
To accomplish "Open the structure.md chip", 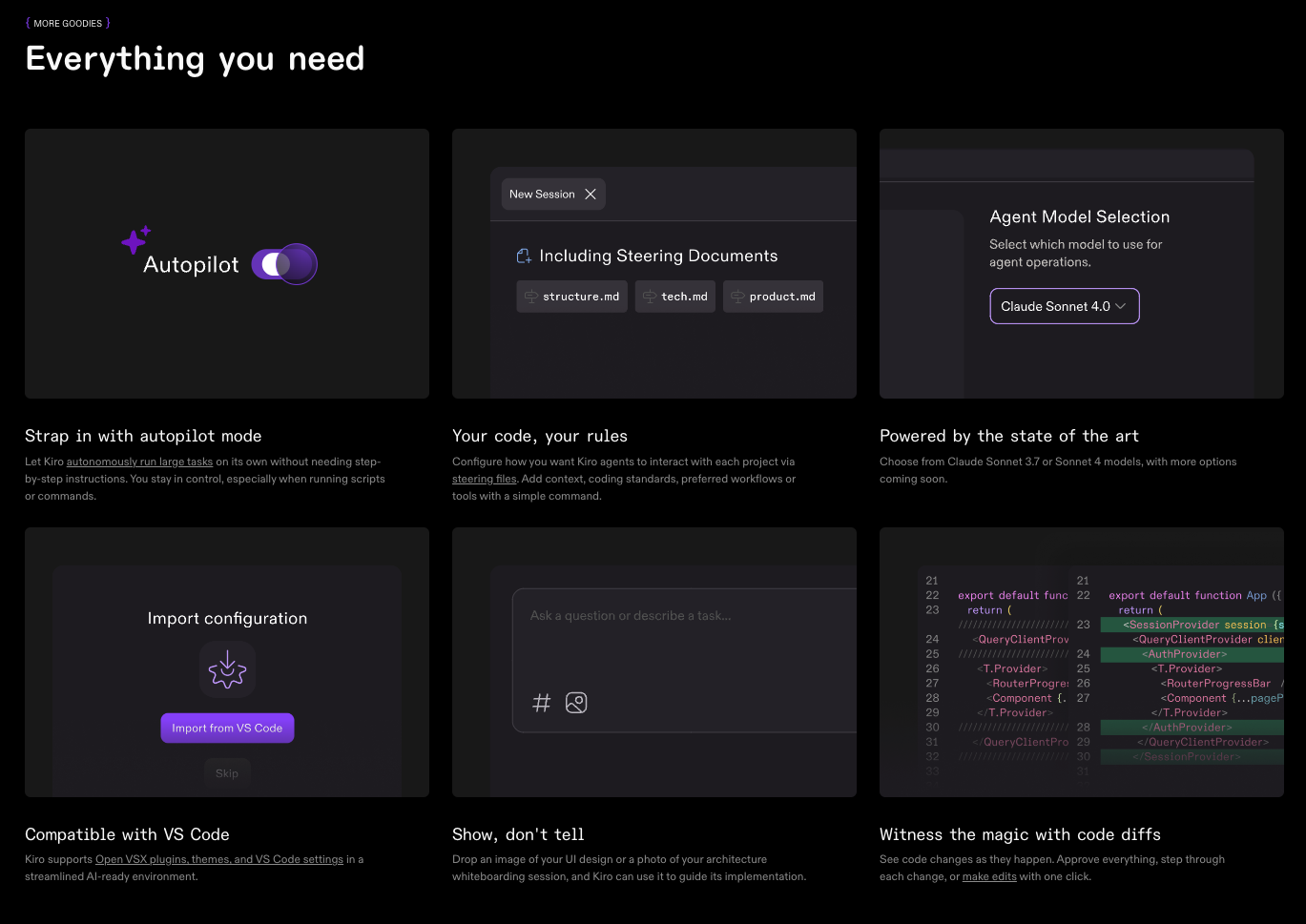I will 572,297.
